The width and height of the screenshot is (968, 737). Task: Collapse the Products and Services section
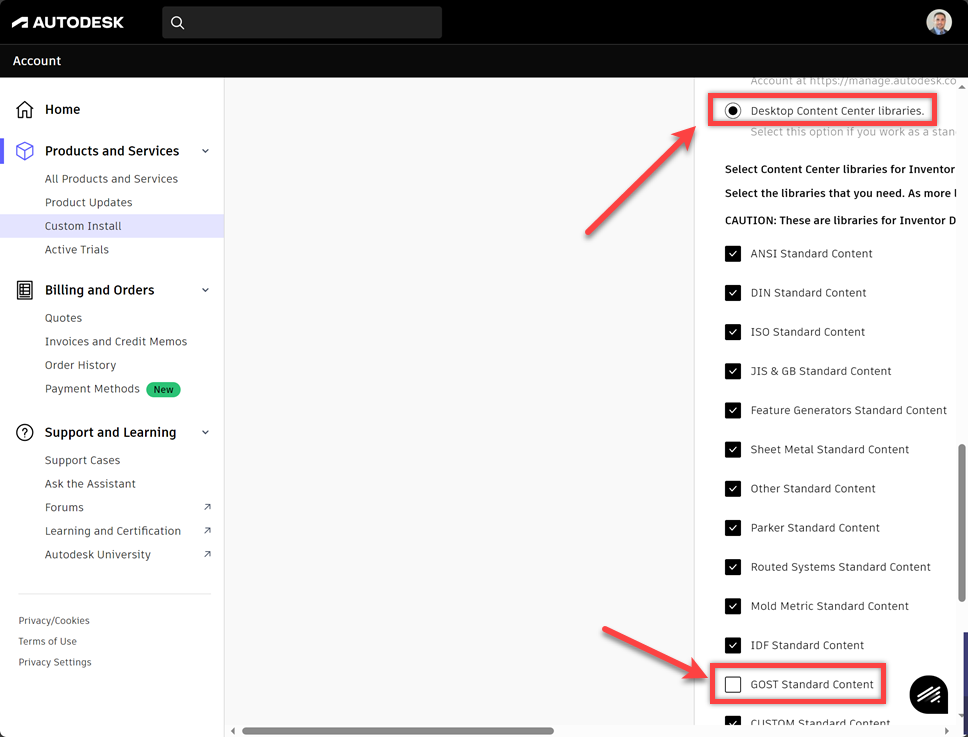point(205,150)
